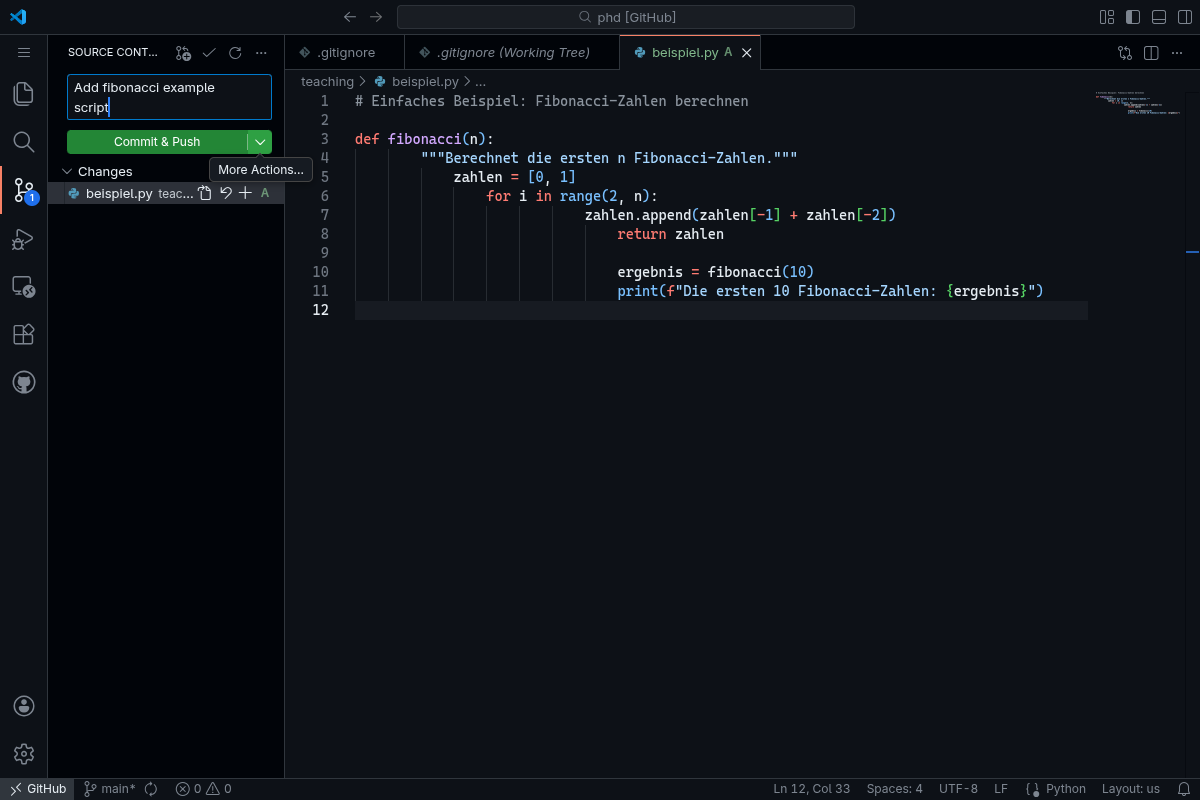1200x800 pixels.
Task: Click the commit message input box
Action: pyautogui.click(x=169, y=97)
